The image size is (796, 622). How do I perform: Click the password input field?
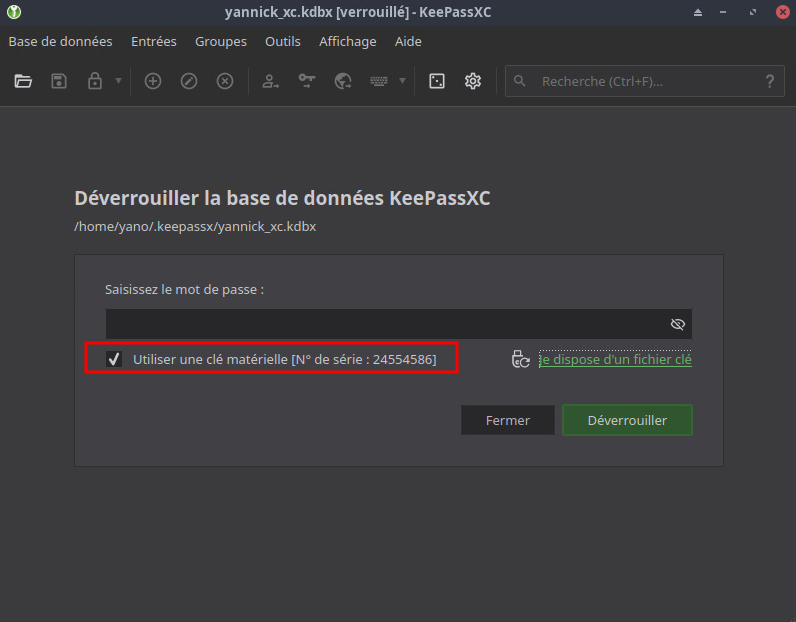(x=385, y=324)
